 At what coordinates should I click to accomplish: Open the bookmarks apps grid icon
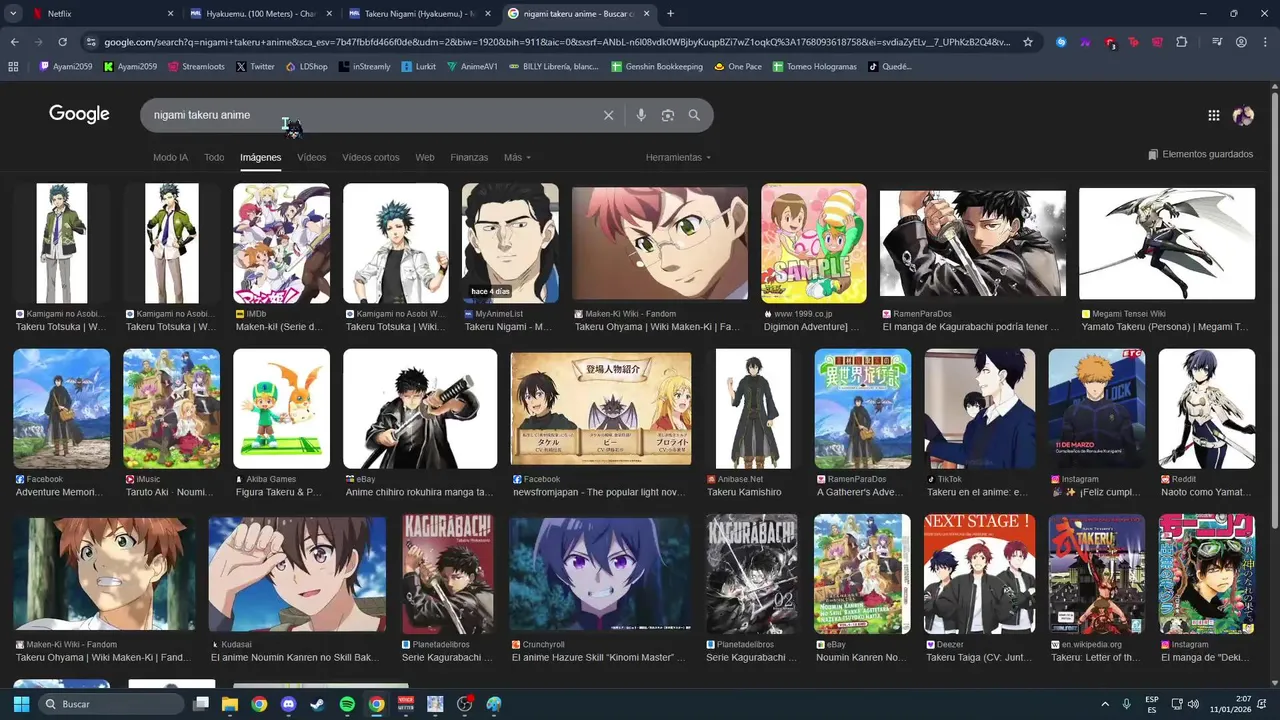point(13,67)
